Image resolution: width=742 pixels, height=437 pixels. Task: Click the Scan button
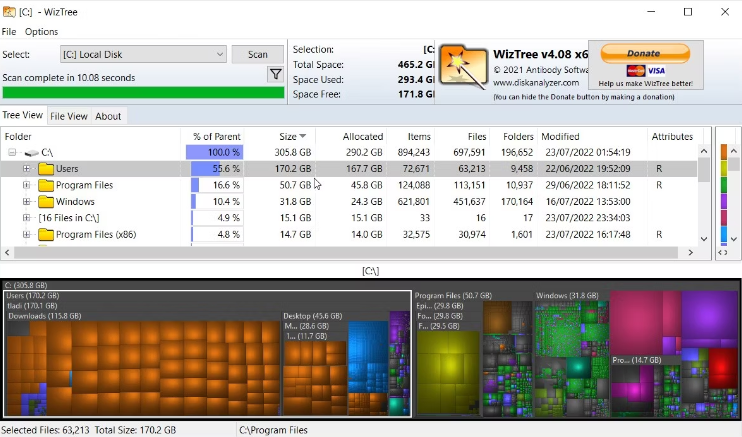tap(258, 54)
